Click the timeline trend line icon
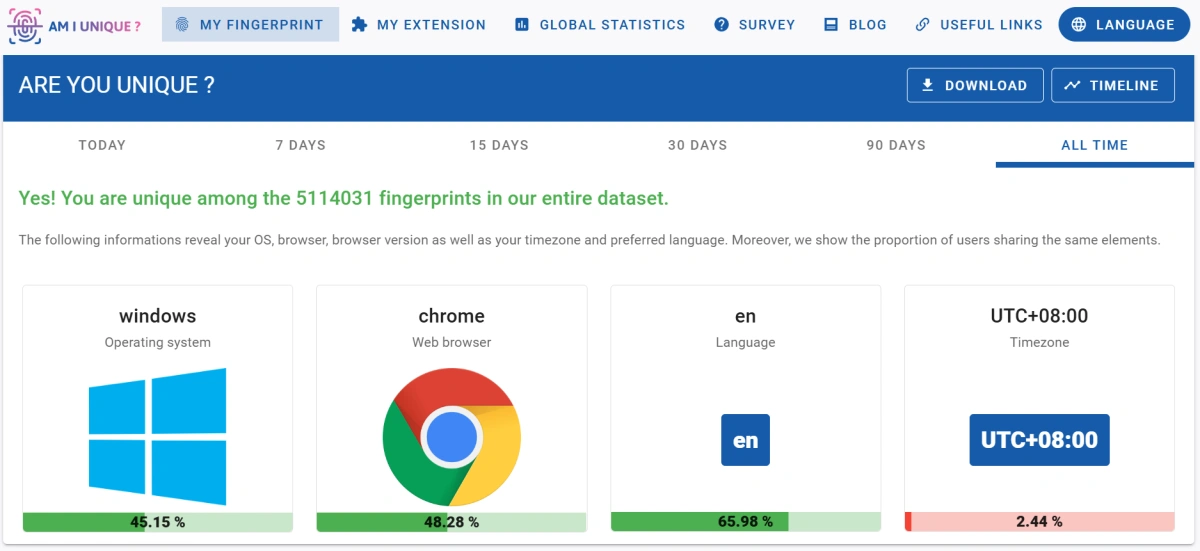The image size is (1200, 551). click(1072, 85)
